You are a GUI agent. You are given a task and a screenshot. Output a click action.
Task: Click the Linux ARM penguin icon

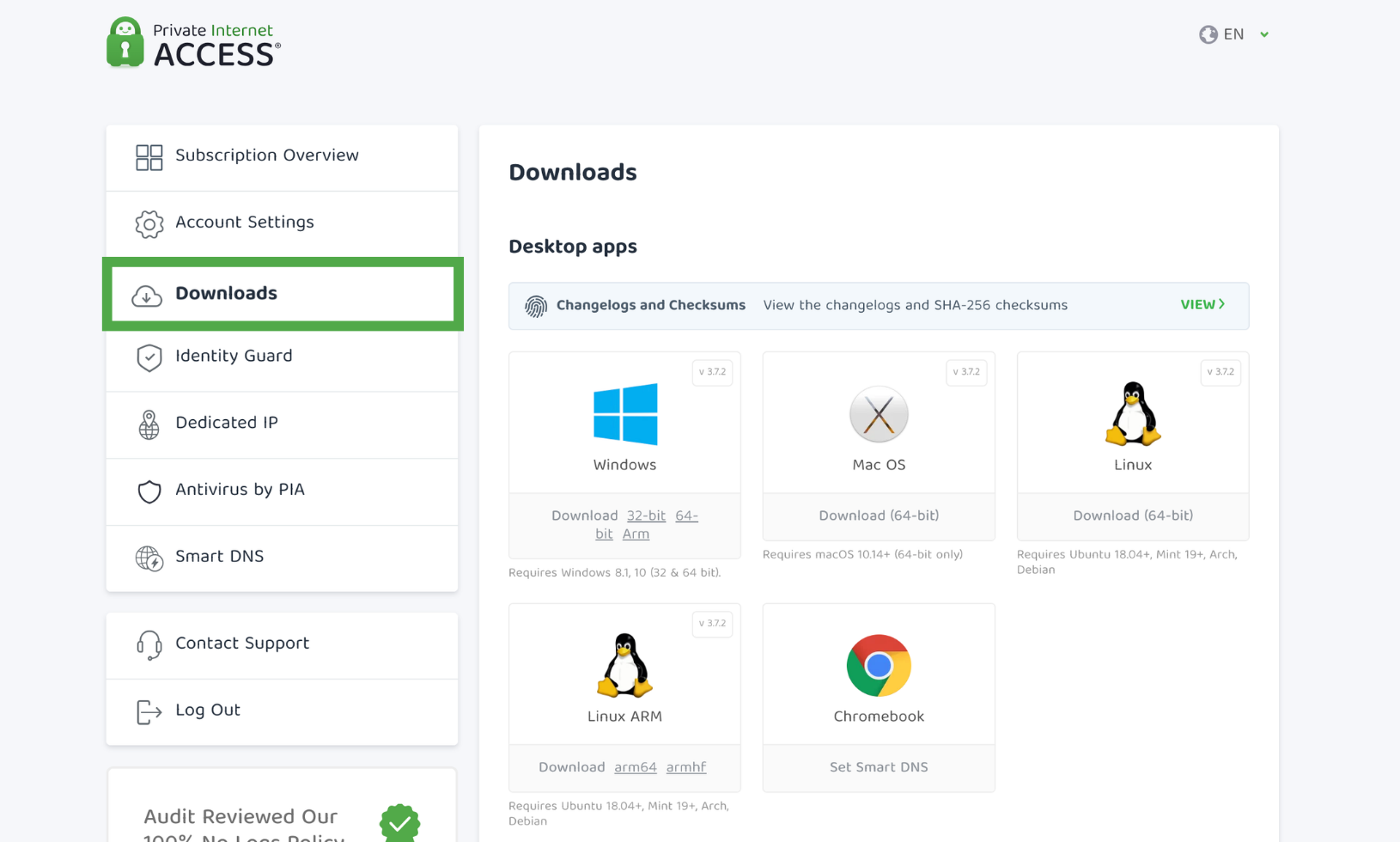[x=624, y=665]
